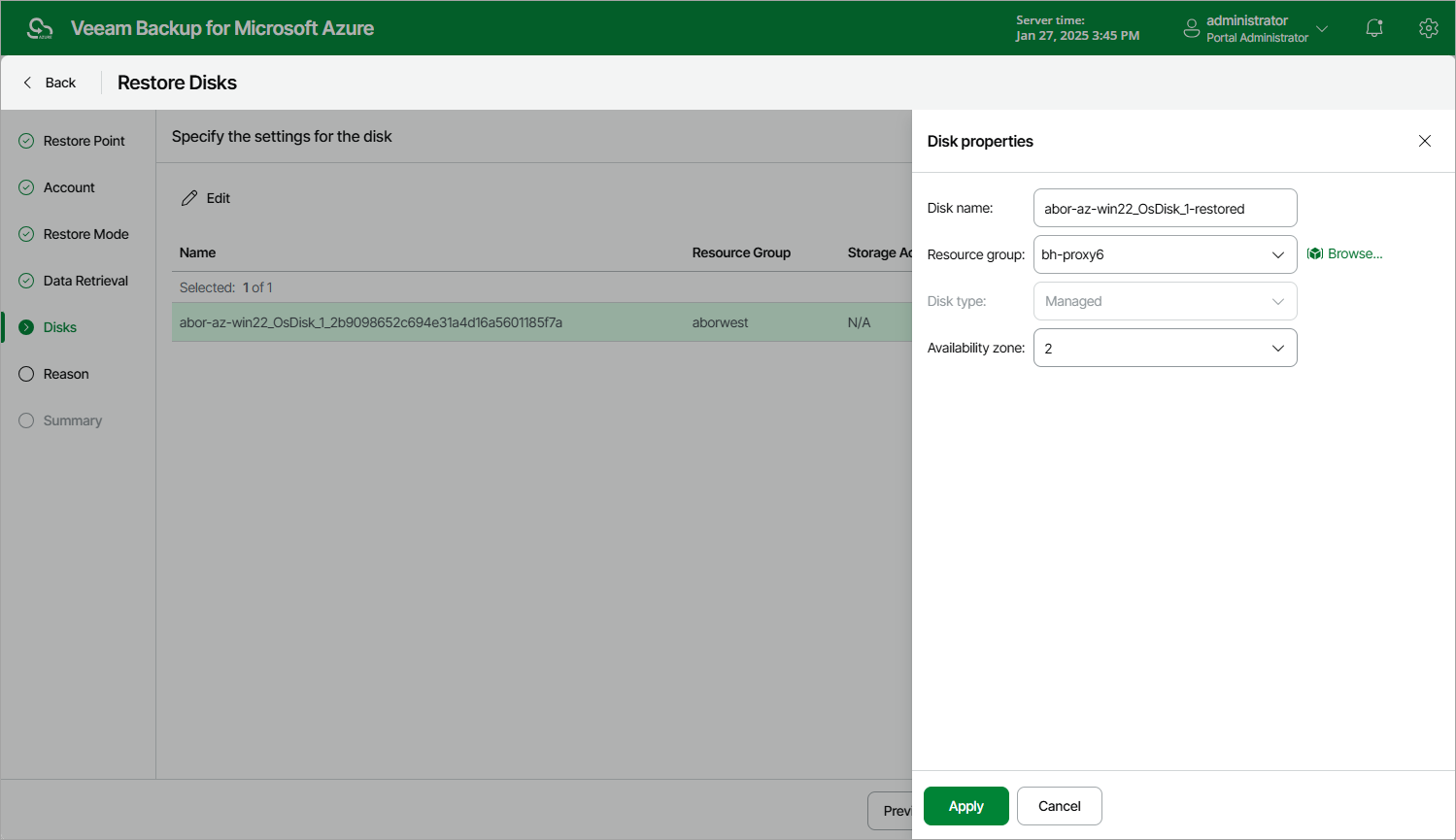Image resolution: width=1456 pixels, height=840 pixels.
Task: Sort by the Resource Group column header
Action: point(741,252)
